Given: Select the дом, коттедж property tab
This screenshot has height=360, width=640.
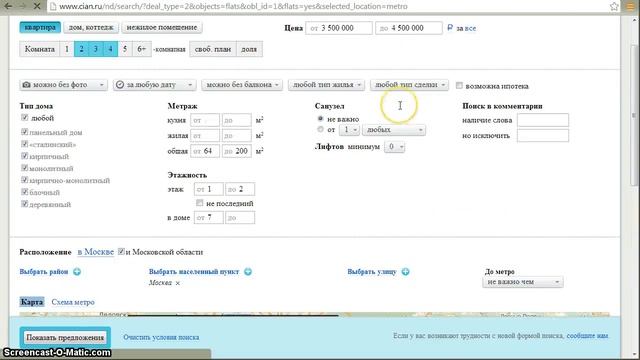Looking at the screenshot, I should pyautogui.click(x=91, y=27).
